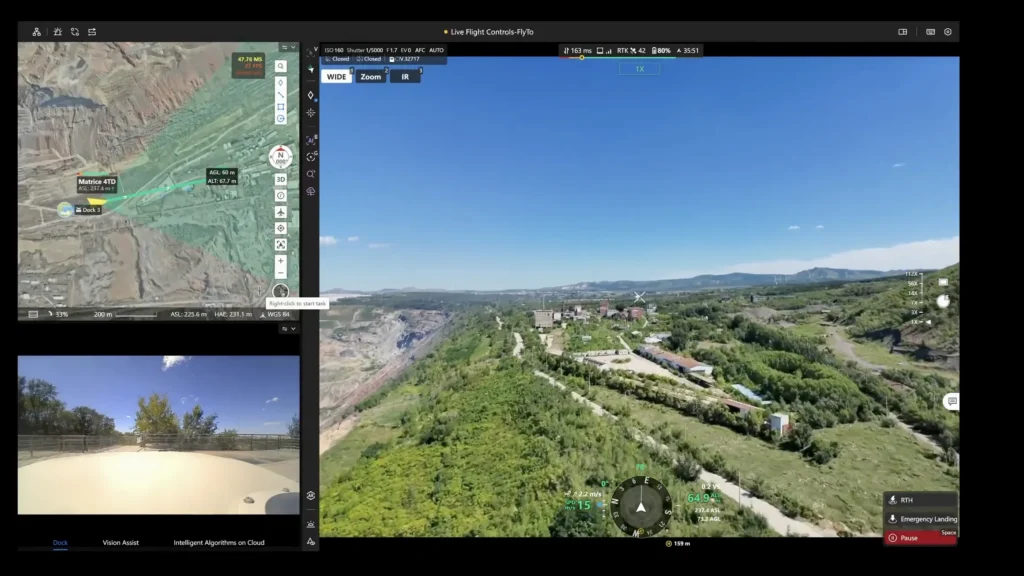Switch camera to Zoom lens
The image size is (1024, 576).
pyautogui.click(x=371, y=77)
